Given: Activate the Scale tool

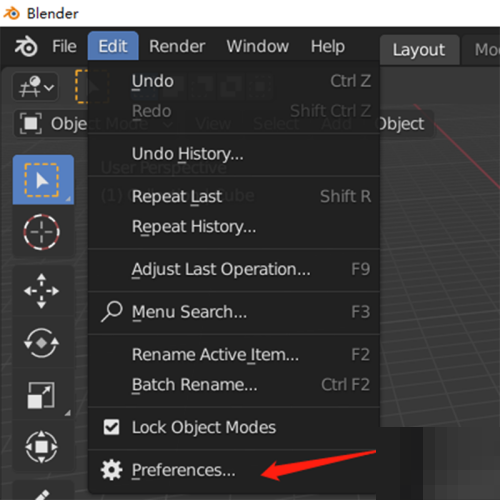Looking at the screenshot, I should click(42, 395).
